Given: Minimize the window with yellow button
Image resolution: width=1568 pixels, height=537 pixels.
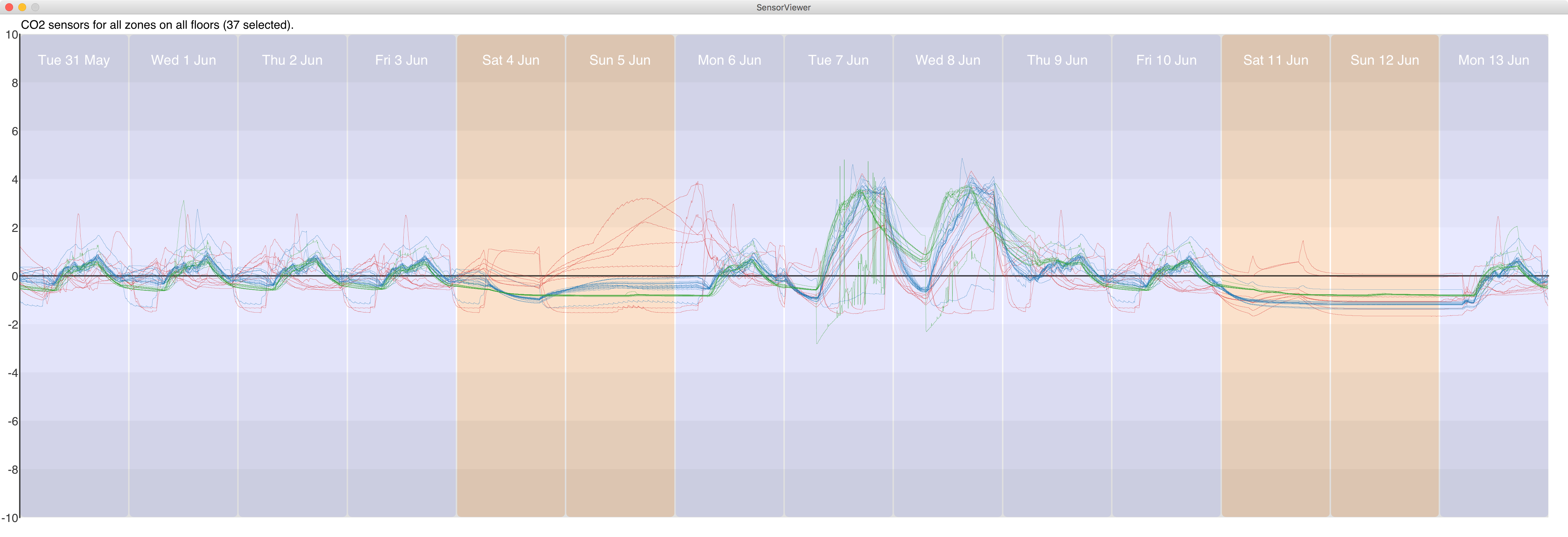Looking at the screenshot, I should point(22,7).
